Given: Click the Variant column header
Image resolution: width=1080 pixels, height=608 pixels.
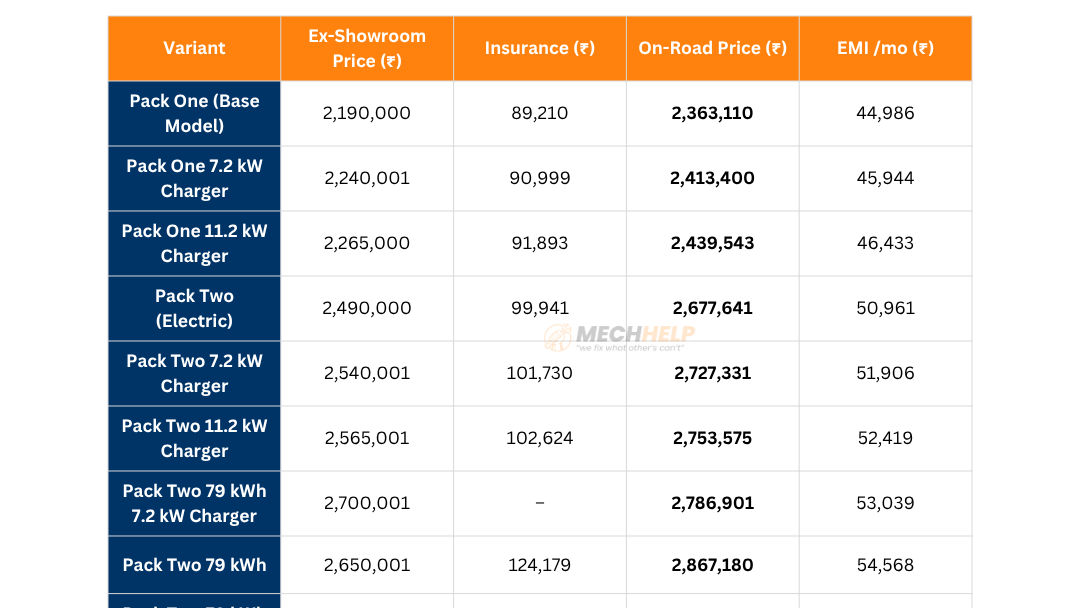Looking at the screenshot, I should [194, 48].
